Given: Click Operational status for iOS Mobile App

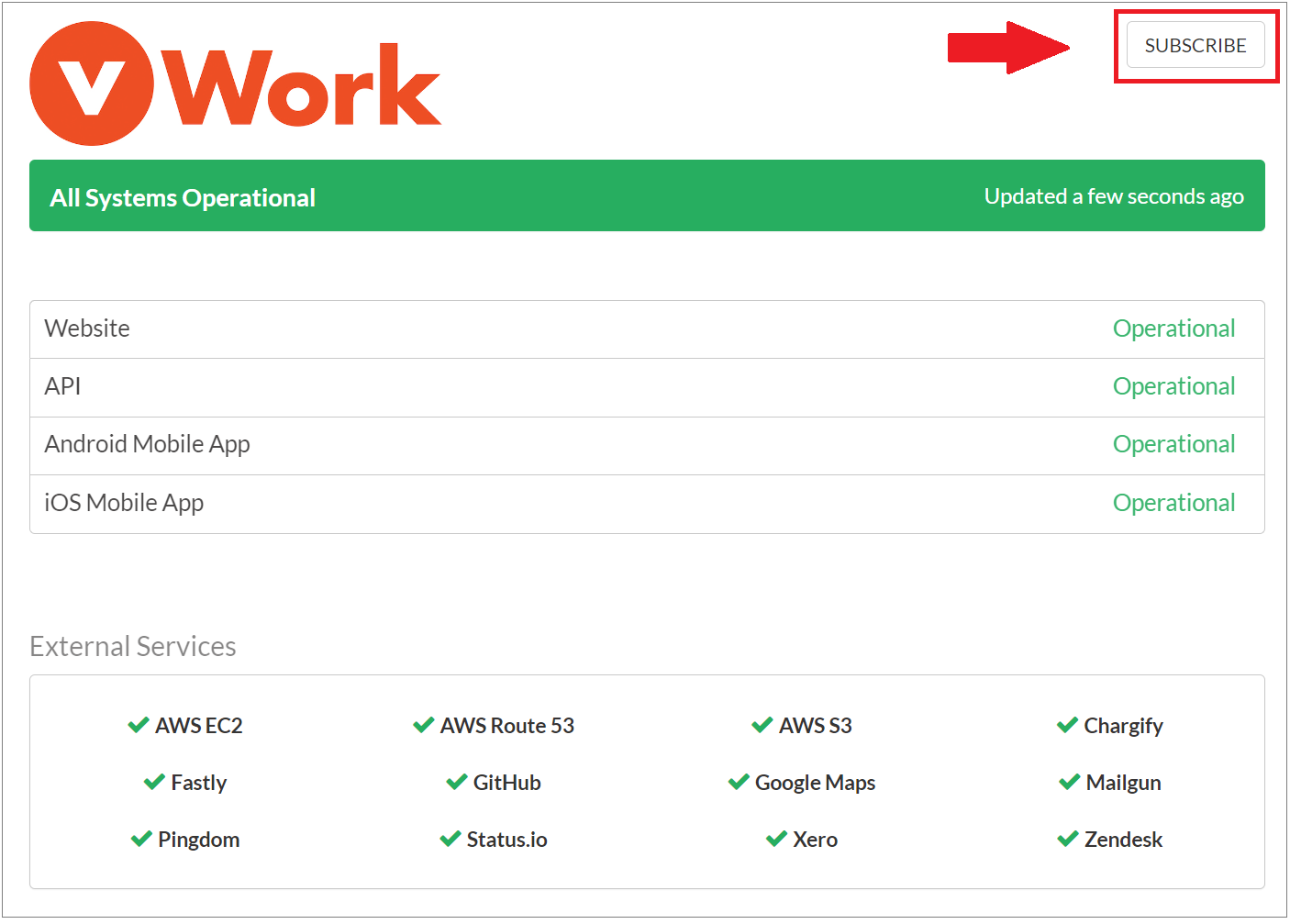Looking at the screenshot, I should pyautogui.click(x=1173, y=503).
